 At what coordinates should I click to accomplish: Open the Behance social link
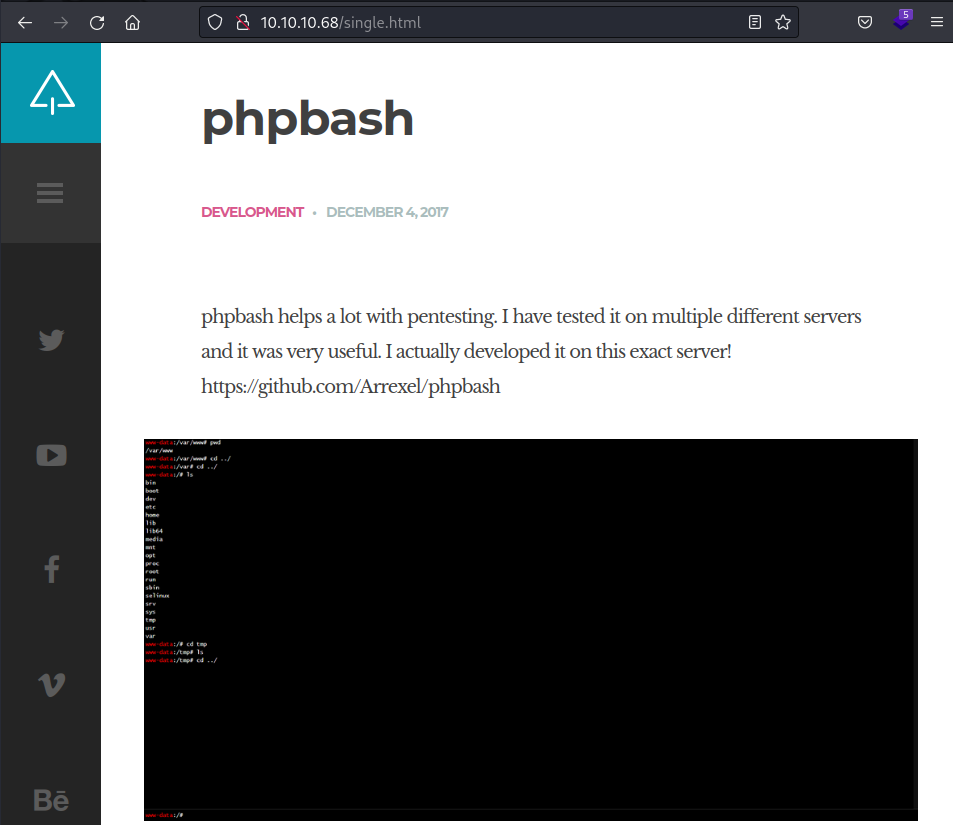tap(51, 800)
